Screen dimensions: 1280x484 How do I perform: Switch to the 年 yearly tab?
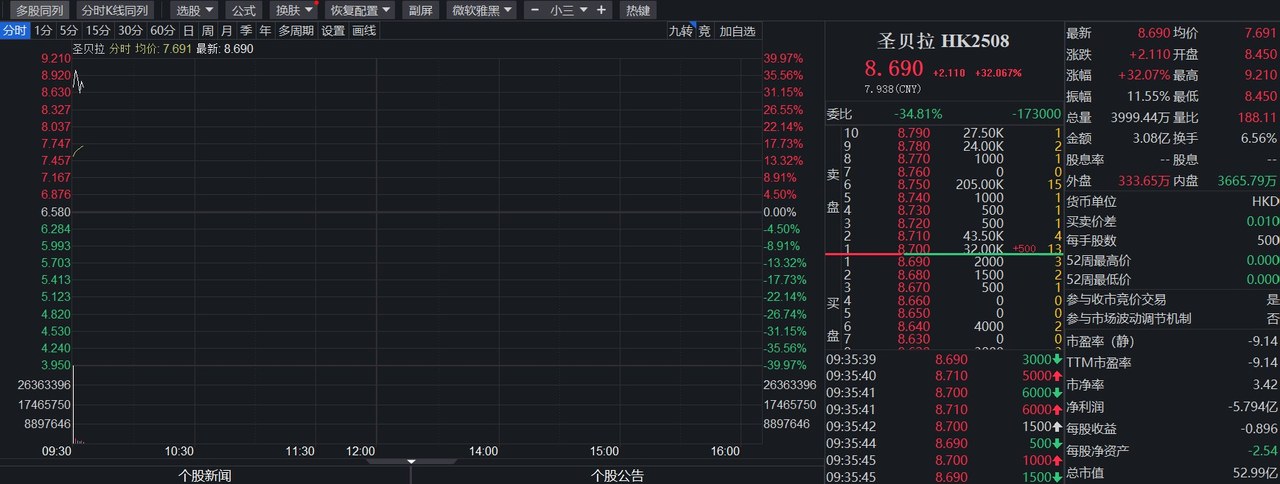point(265,31)
